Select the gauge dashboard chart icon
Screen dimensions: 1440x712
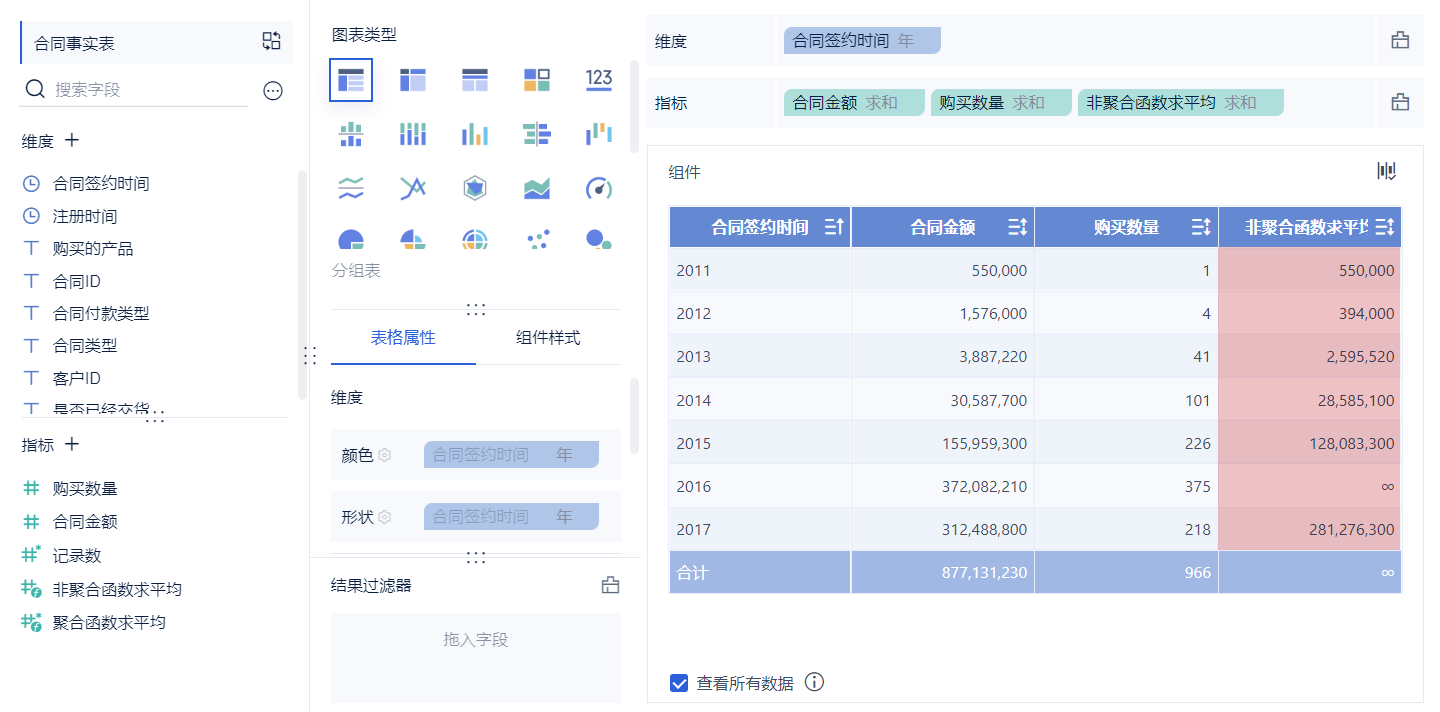pos(598,187)
